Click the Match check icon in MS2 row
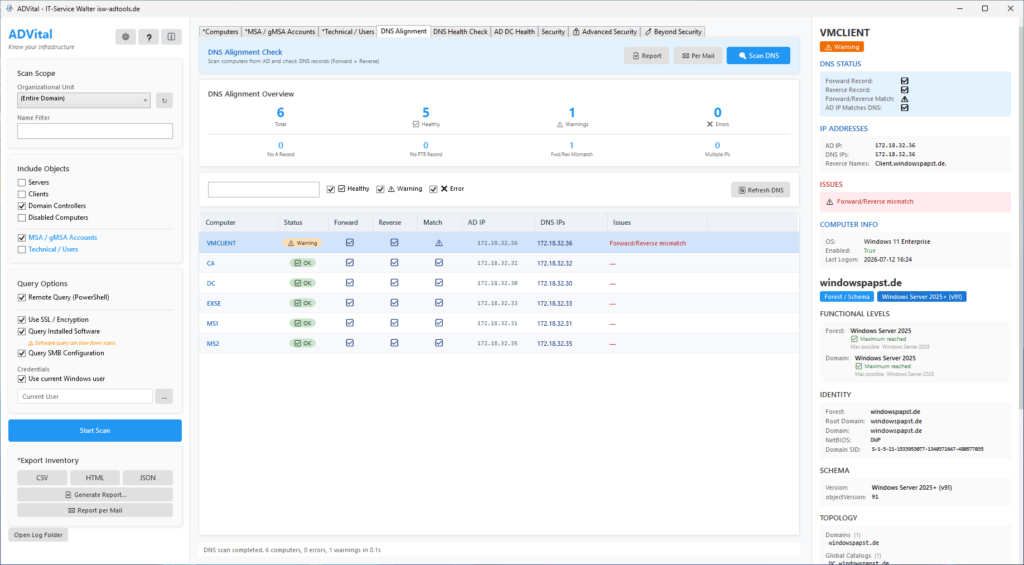The height and width of the screenshot is (565, 1024). click(439, 343)
